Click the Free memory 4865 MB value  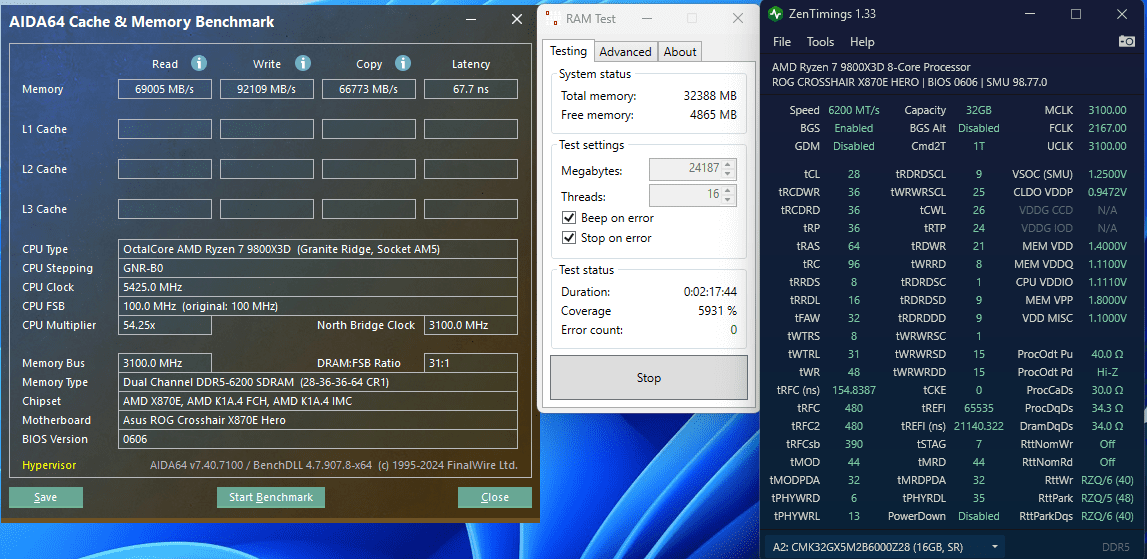tap(712, 115)
